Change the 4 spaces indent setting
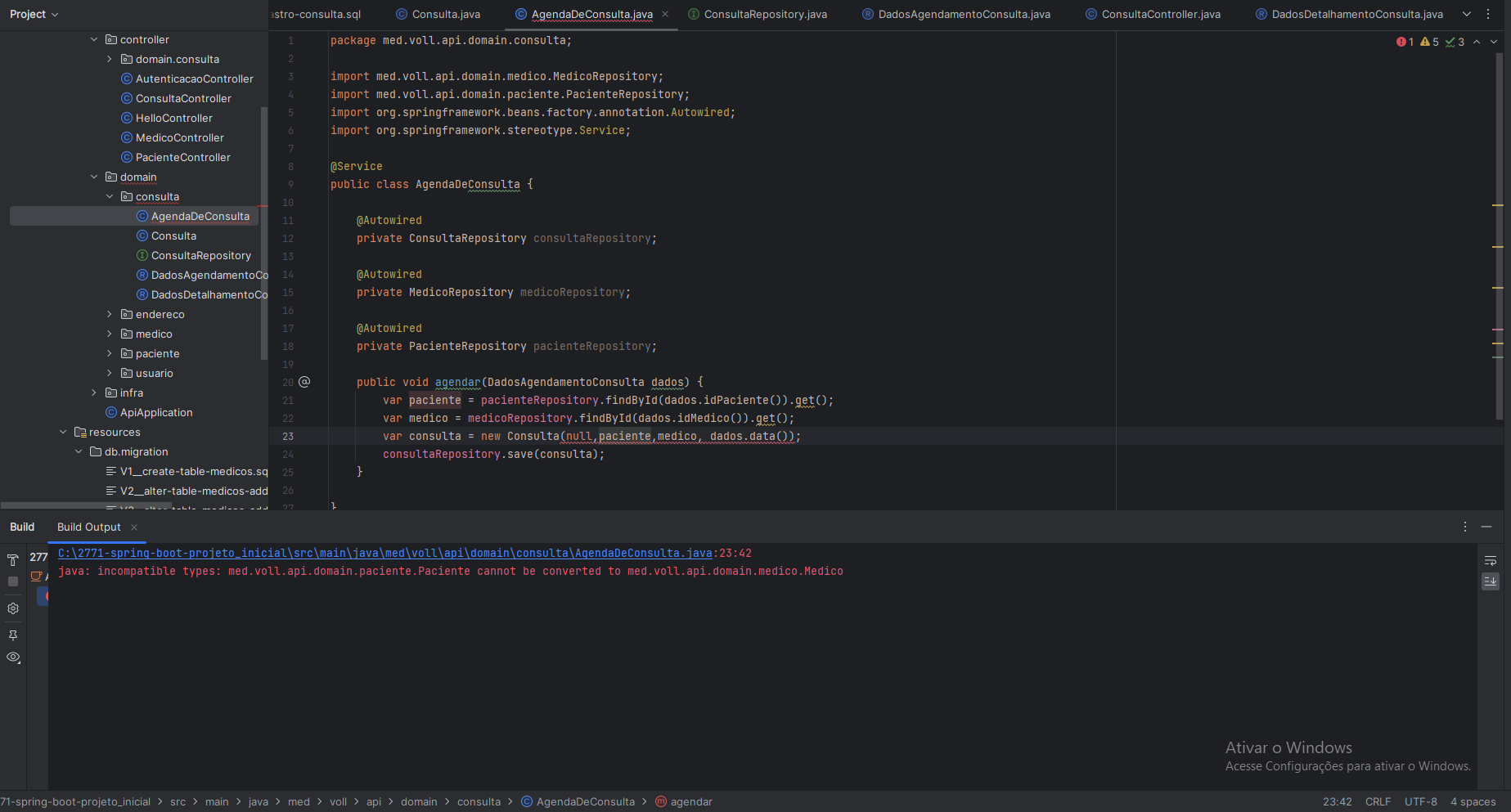Image resolution: width=1511 pixels, height=812 pixels. [1473, 801]
